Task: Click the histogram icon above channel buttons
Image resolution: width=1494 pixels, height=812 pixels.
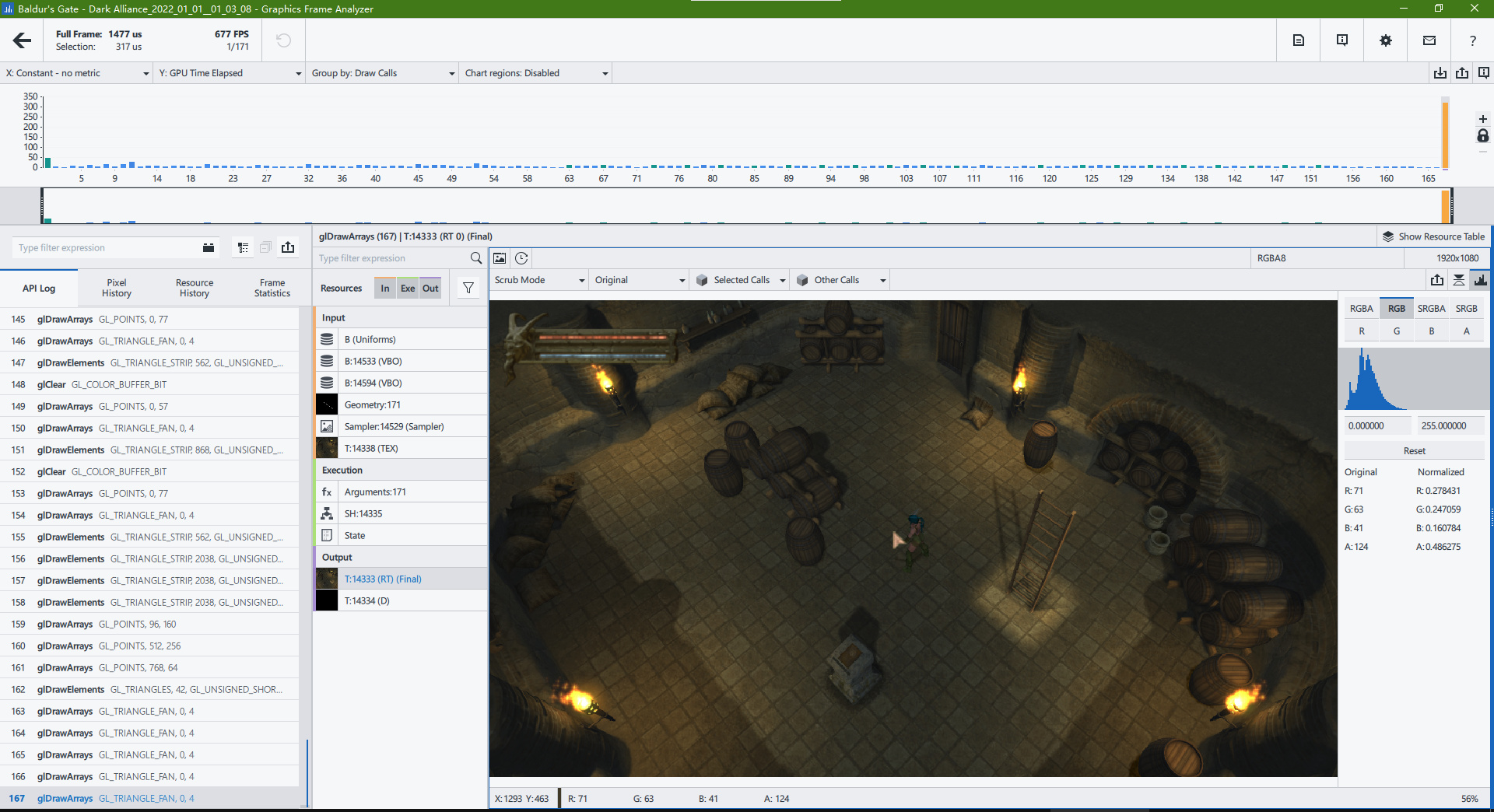Action: tap(1480, 280)
